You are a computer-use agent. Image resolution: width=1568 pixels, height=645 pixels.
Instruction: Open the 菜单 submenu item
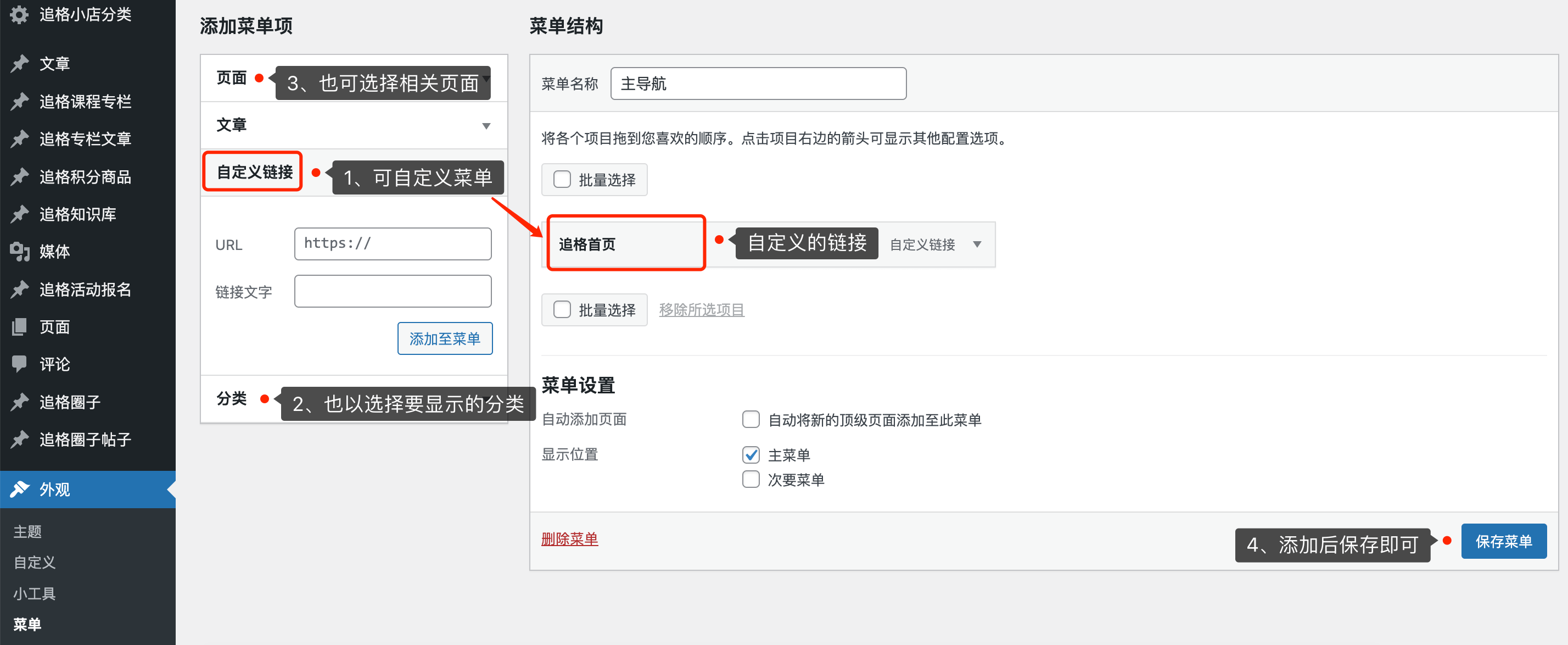pos(28,625)
